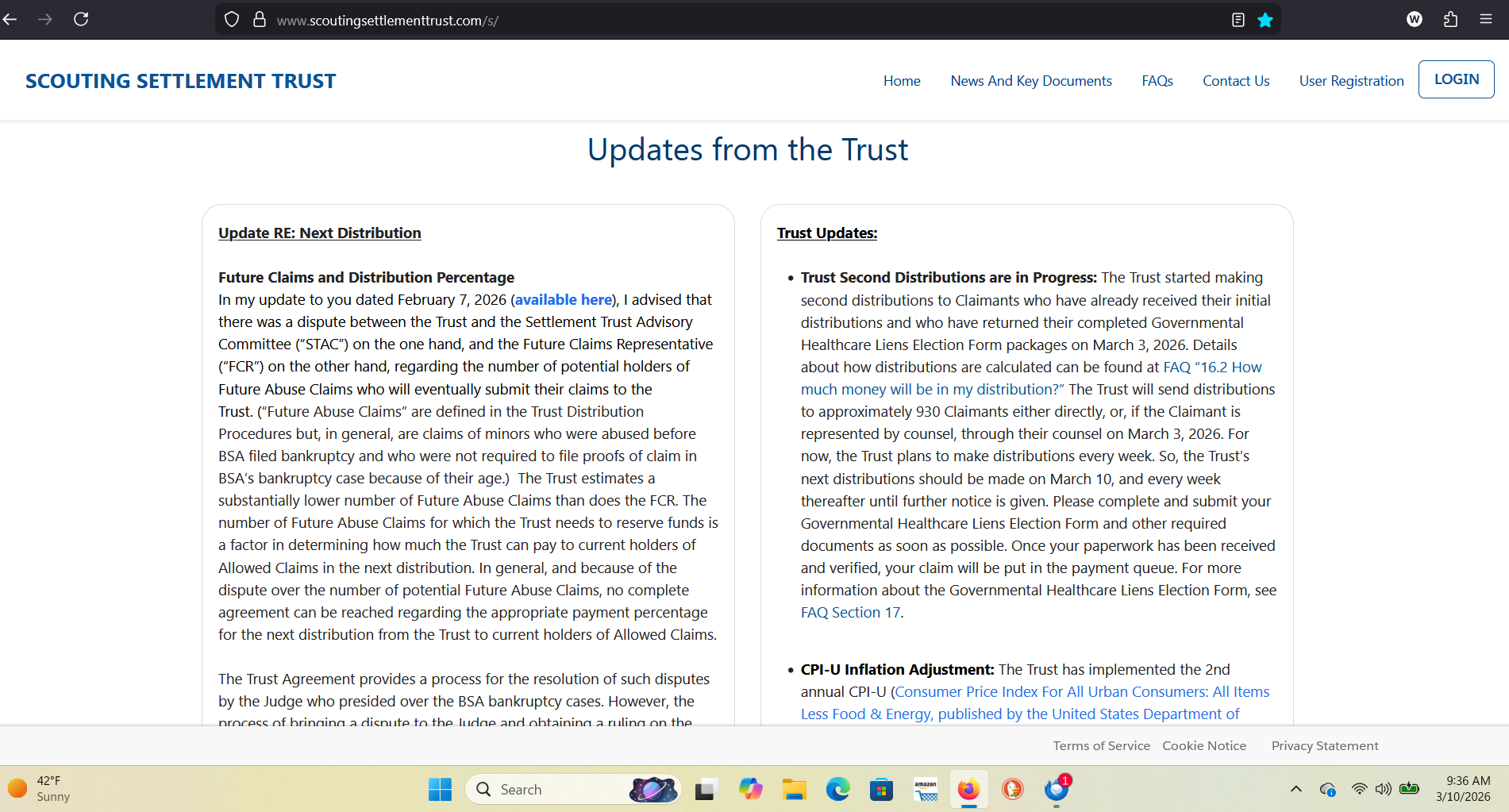
Task: Click the bookmark star icon
Action: coord(1265,20)
